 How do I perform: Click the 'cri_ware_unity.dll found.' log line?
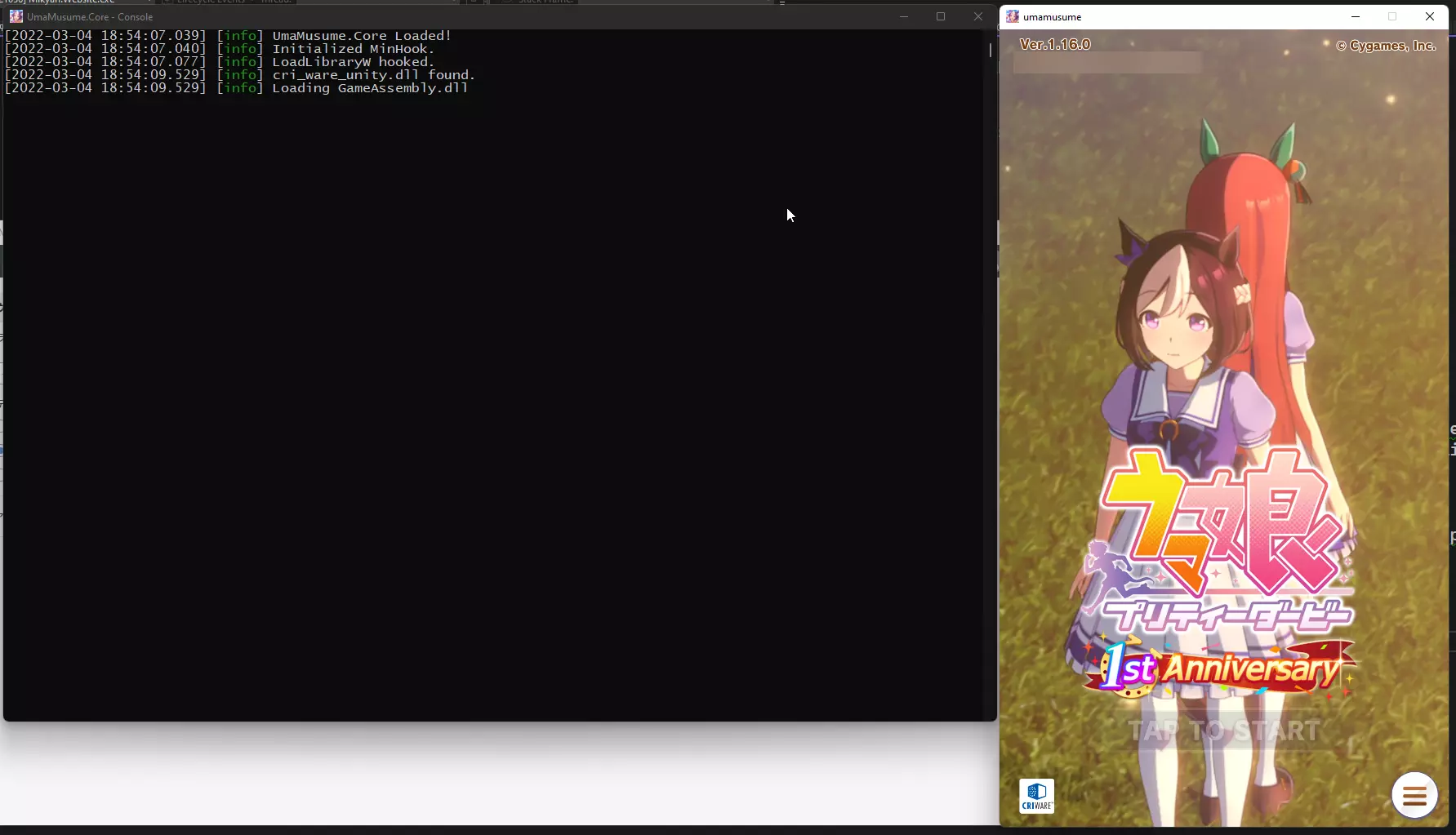point(240,75)
